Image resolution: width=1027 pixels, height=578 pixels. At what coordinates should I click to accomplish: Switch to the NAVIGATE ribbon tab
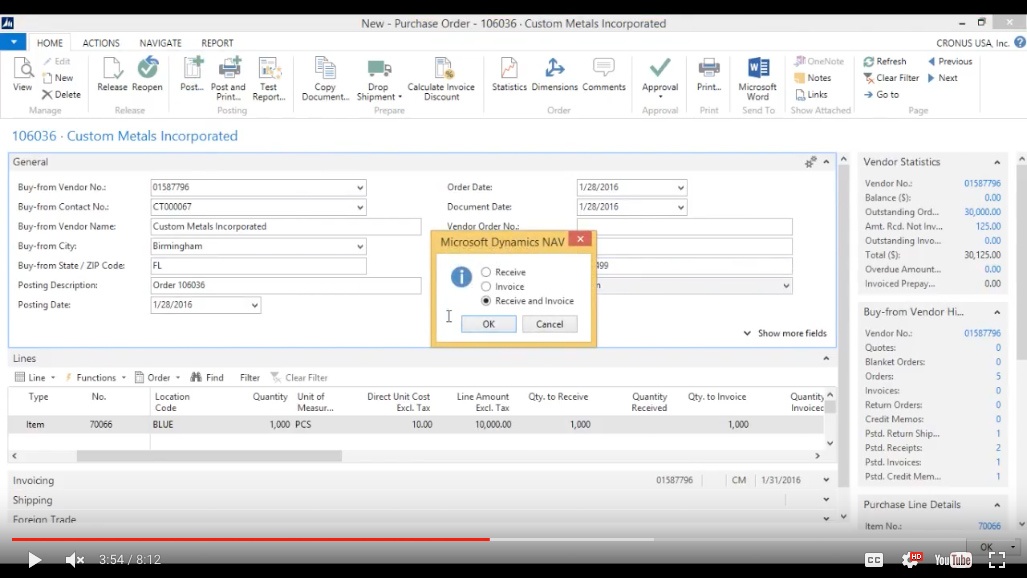[160, 43]
